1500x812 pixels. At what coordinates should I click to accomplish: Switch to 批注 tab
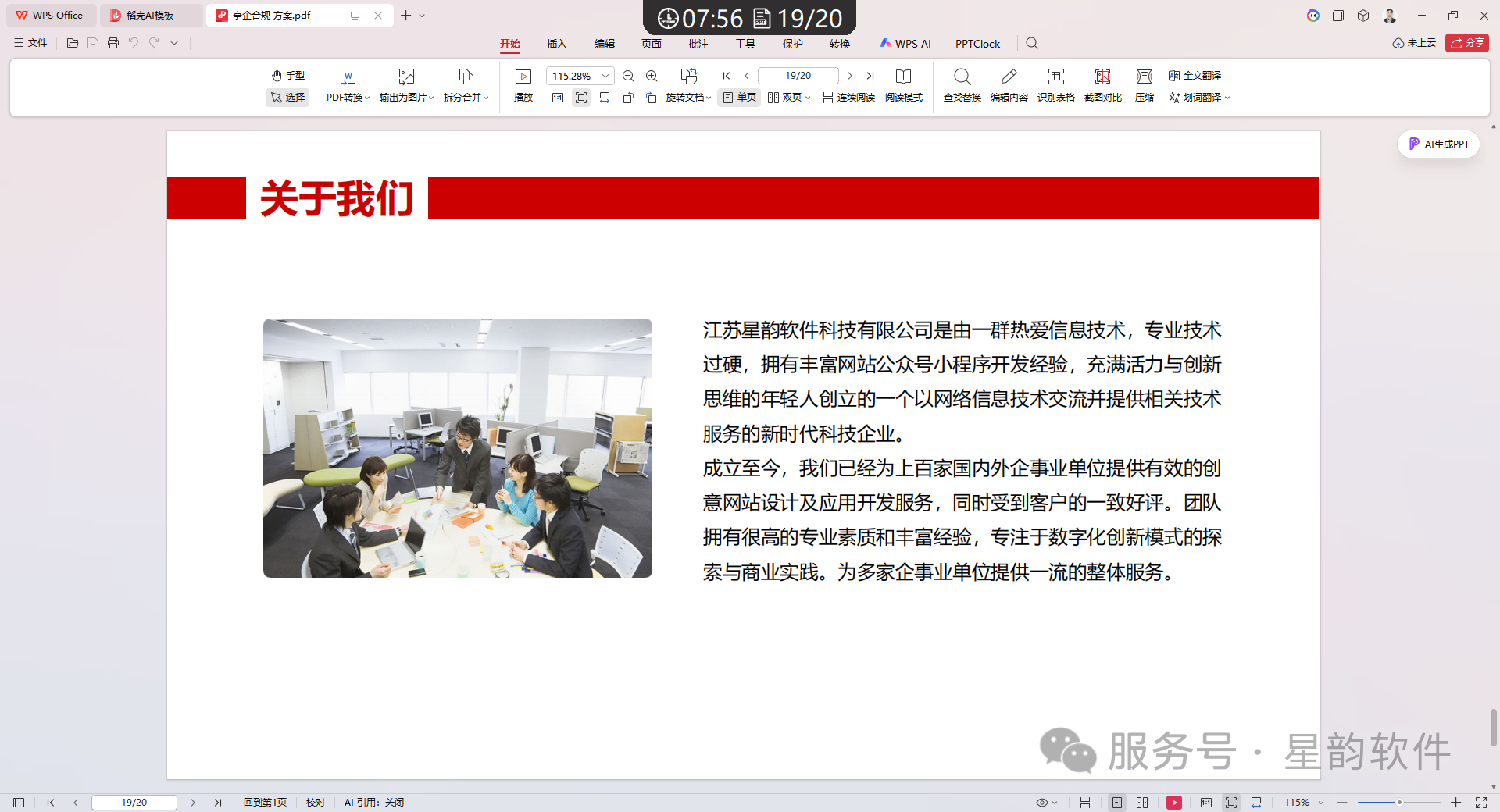click(x=698, y=44)
